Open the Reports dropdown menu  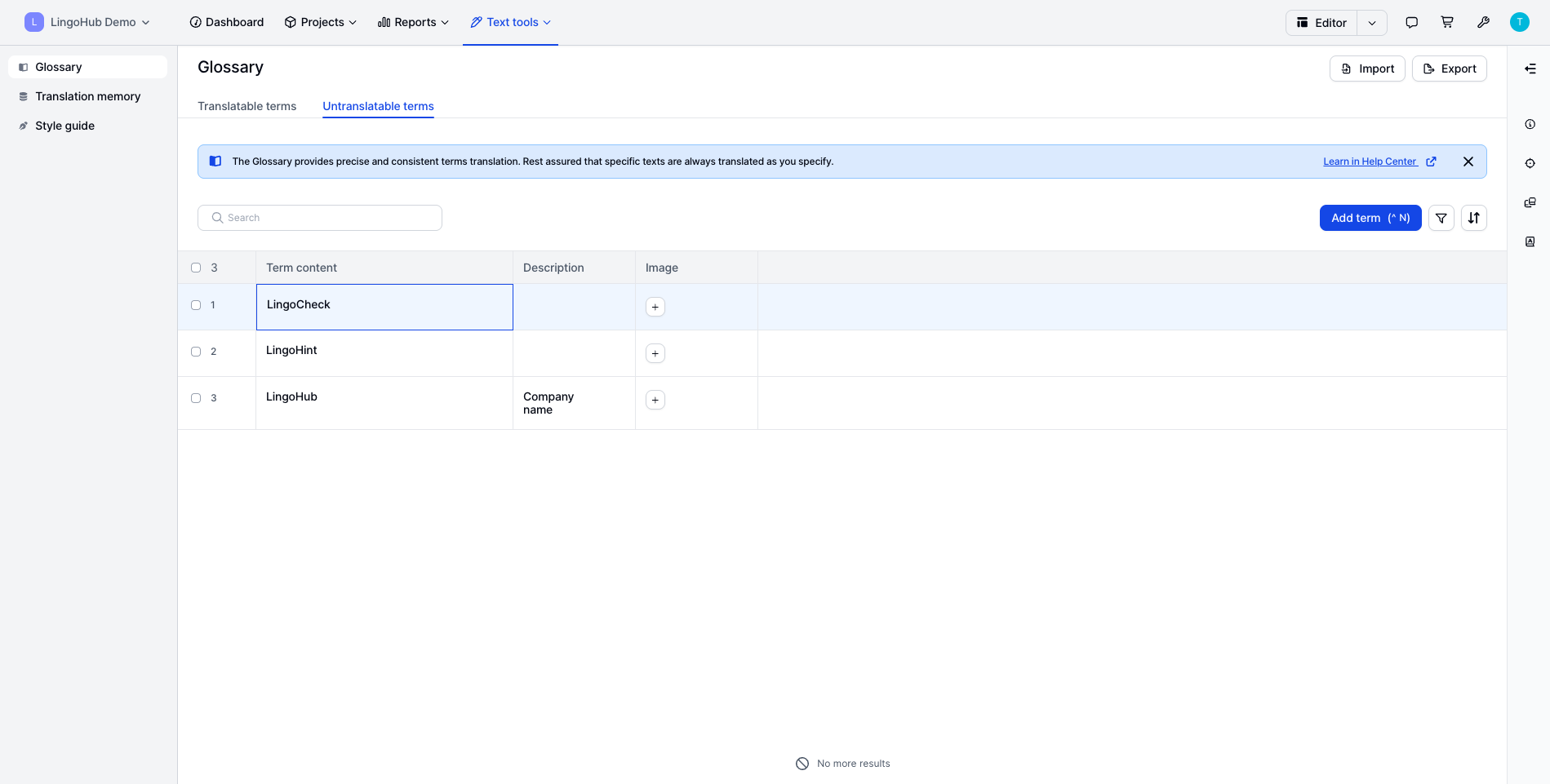pos(413,22)
